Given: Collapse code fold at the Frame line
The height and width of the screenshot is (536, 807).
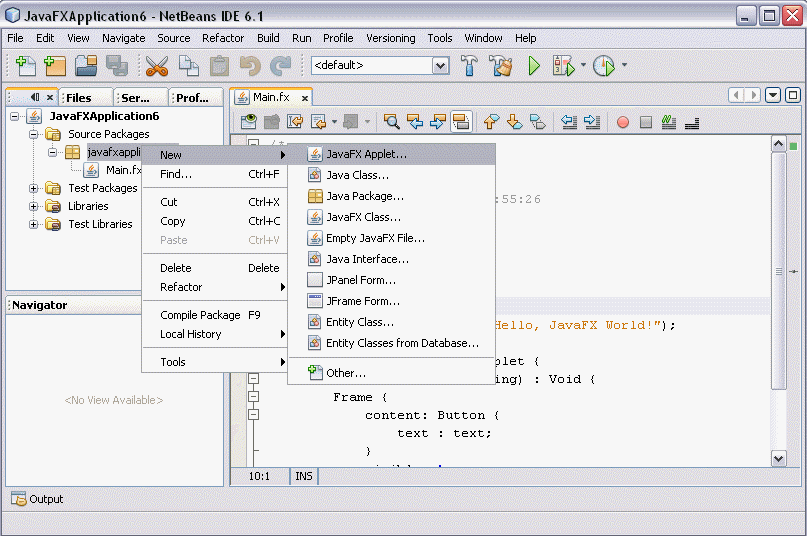Looking at the screenshot, I should [x=253, y=396].
